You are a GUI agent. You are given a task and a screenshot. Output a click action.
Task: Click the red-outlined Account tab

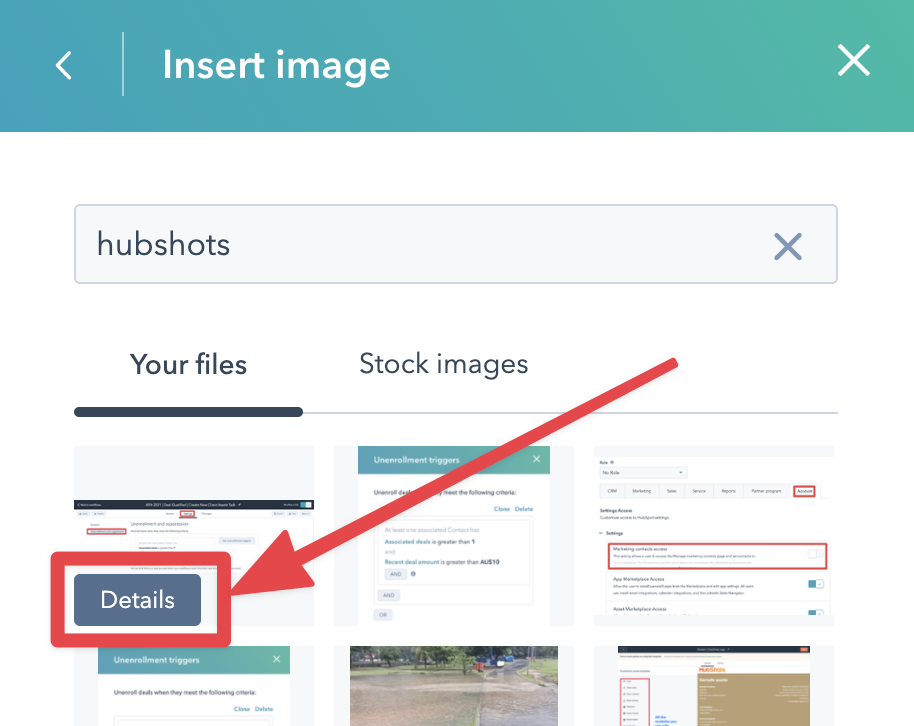point(804,491)
